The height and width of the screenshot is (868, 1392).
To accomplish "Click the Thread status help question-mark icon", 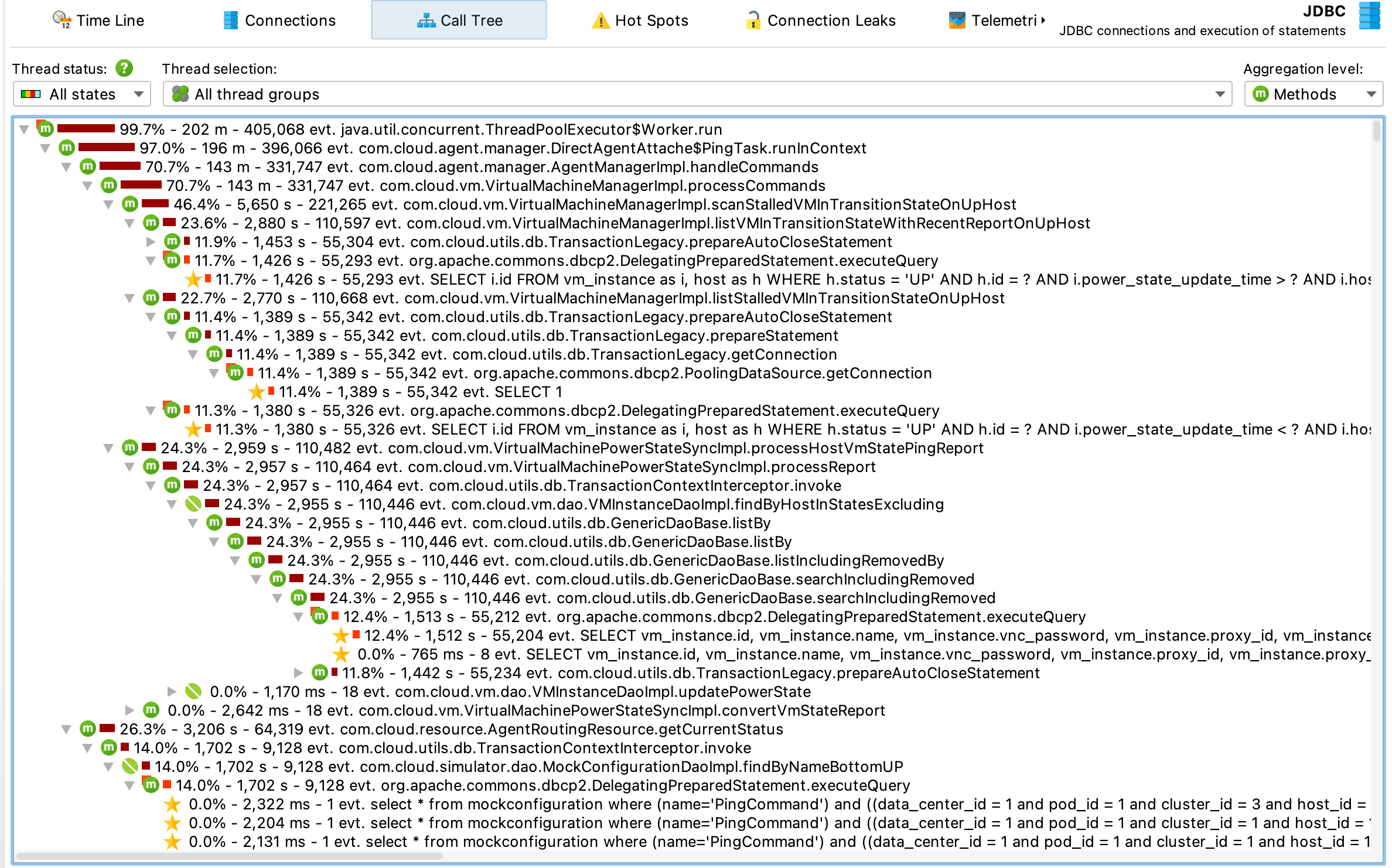I will (124, 69).
